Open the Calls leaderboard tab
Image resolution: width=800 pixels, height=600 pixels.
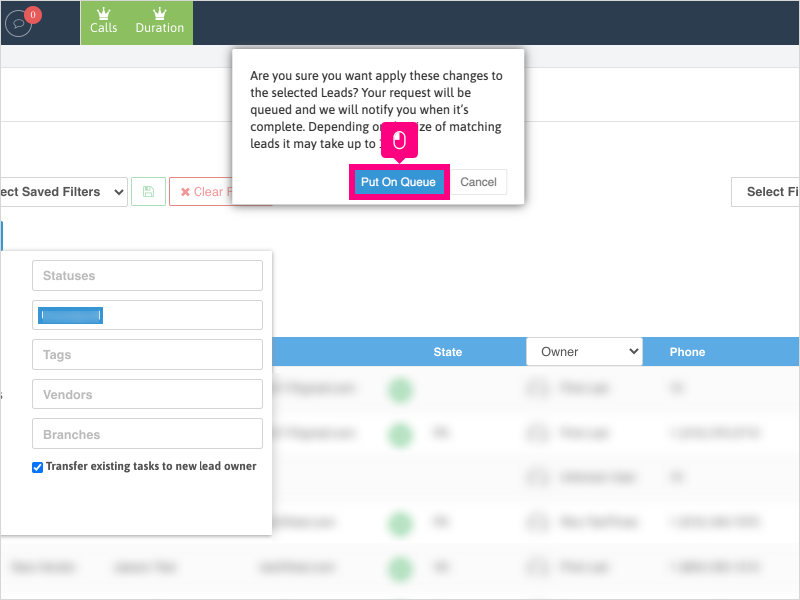[x=104, y=22]
